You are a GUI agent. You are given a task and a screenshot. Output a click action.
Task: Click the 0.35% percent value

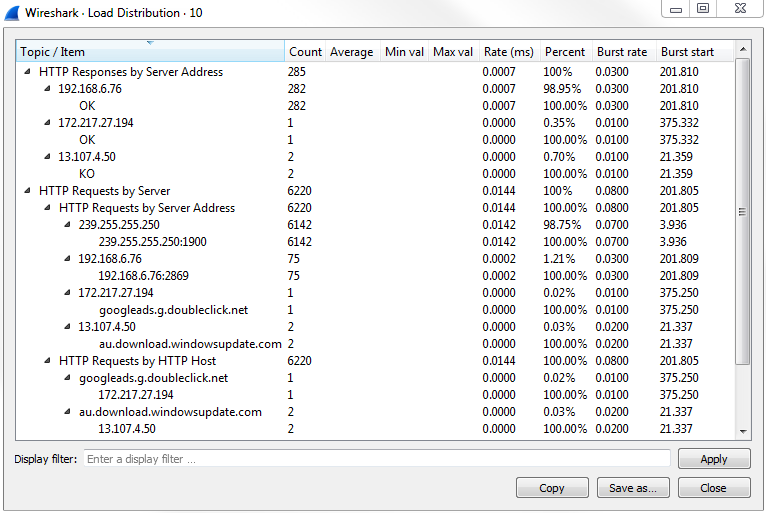click(559, 123)
